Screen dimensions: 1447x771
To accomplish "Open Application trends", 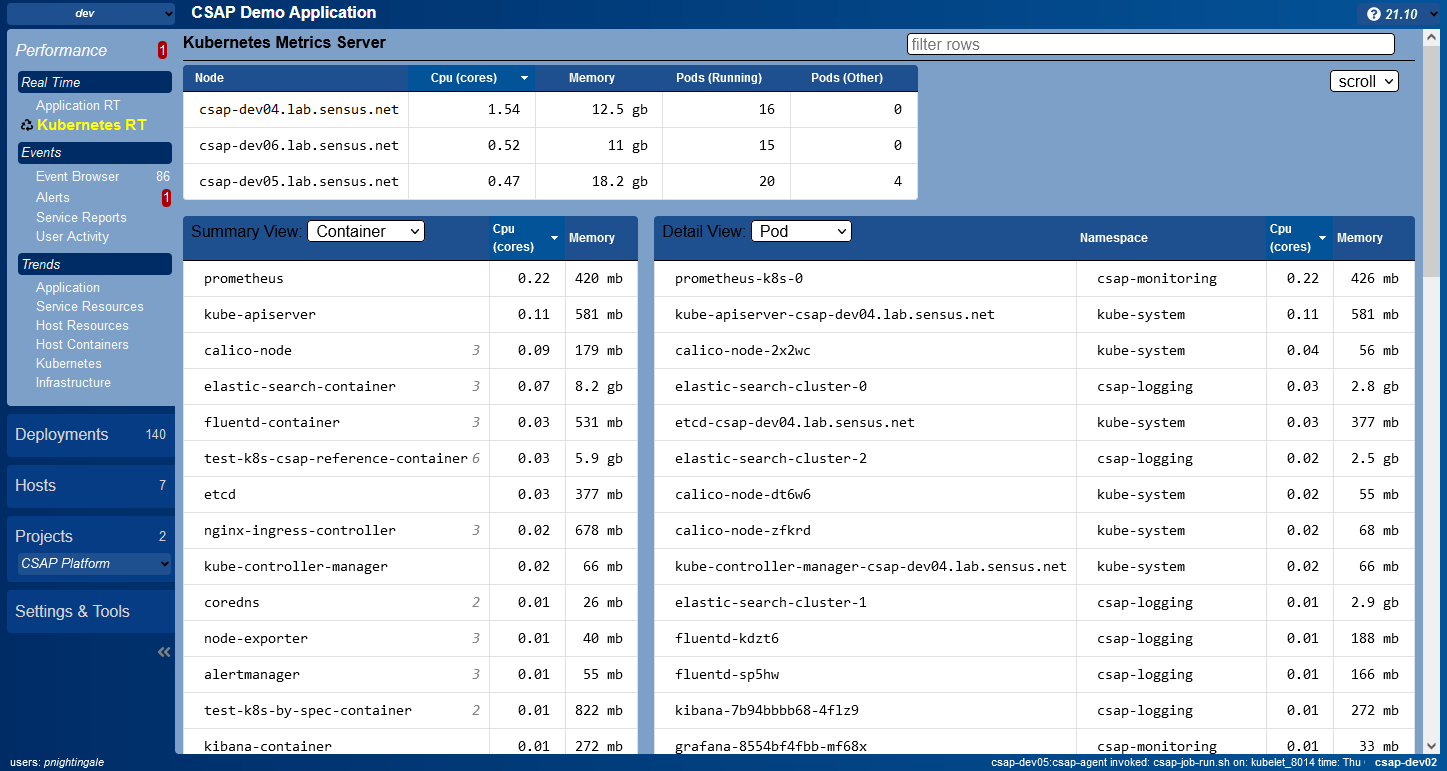I will [x=68, y=287].
